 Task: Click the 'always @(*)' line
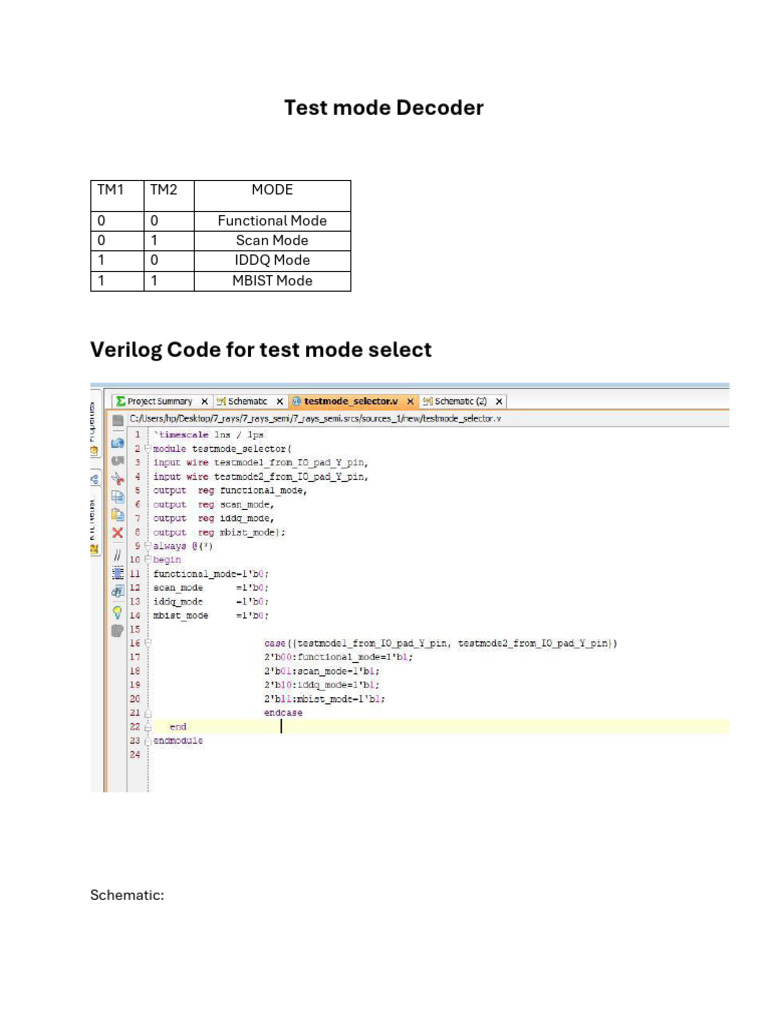point(183,546)
